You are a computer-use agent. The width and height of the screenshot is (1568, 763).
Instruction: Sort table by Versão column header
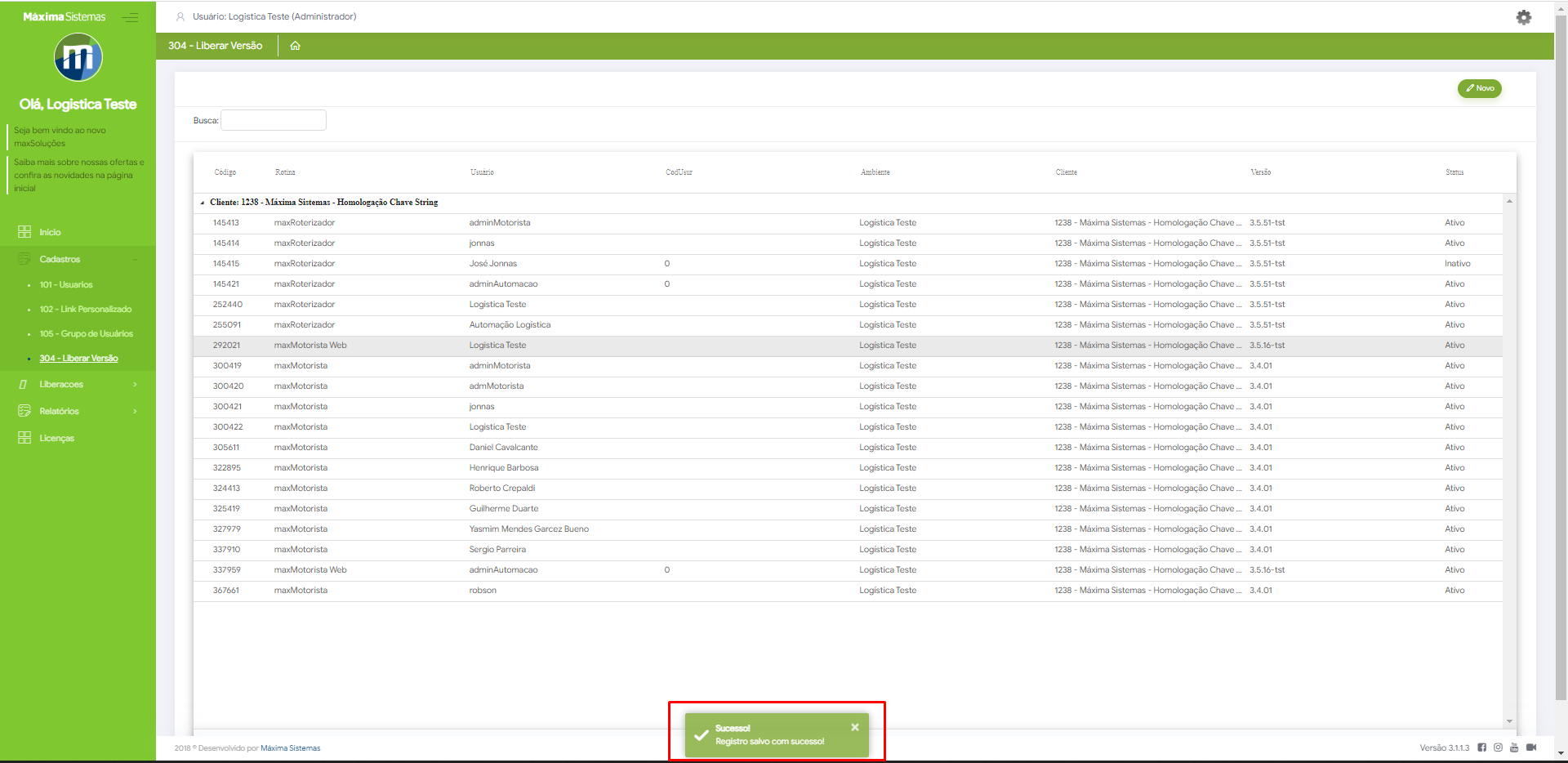1260,172
